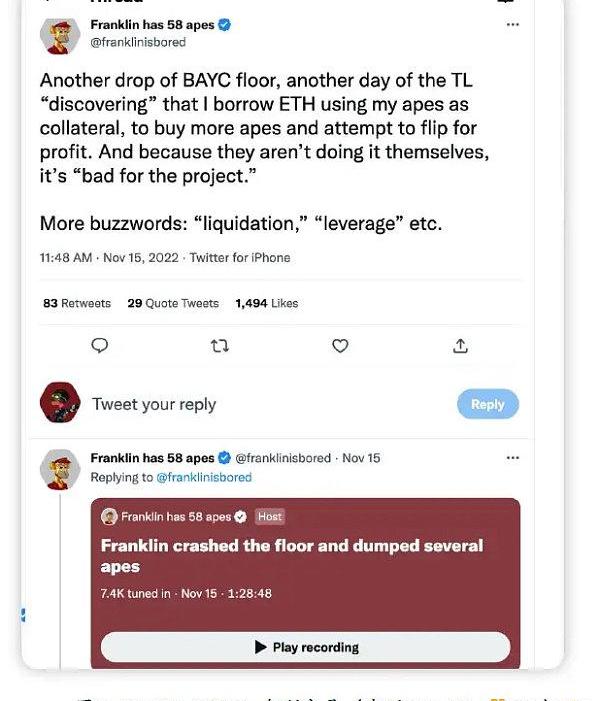Click the blue verified badge on main tweet

click(225, 25)
